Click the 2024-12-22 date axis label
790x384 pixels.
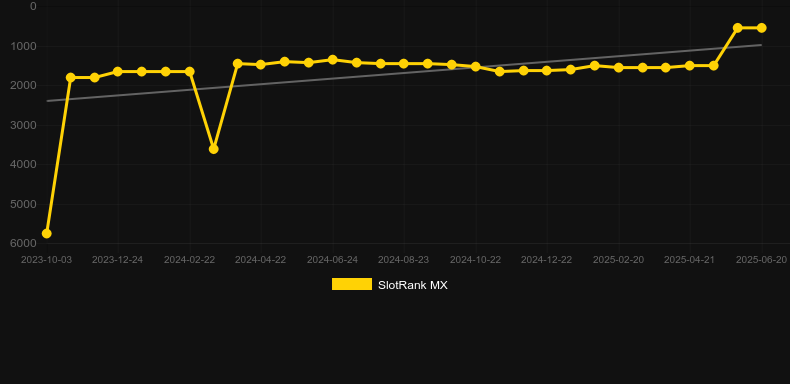pyautogui.click(x=547, y=260)
